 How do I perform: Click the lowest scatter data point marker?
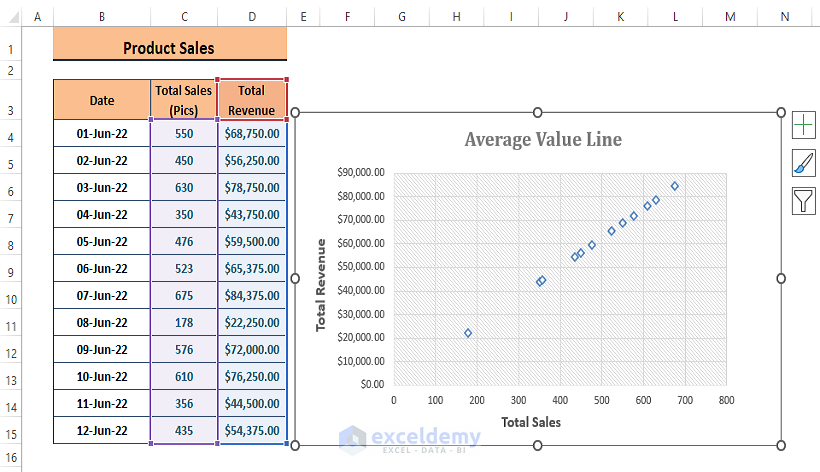468,333
